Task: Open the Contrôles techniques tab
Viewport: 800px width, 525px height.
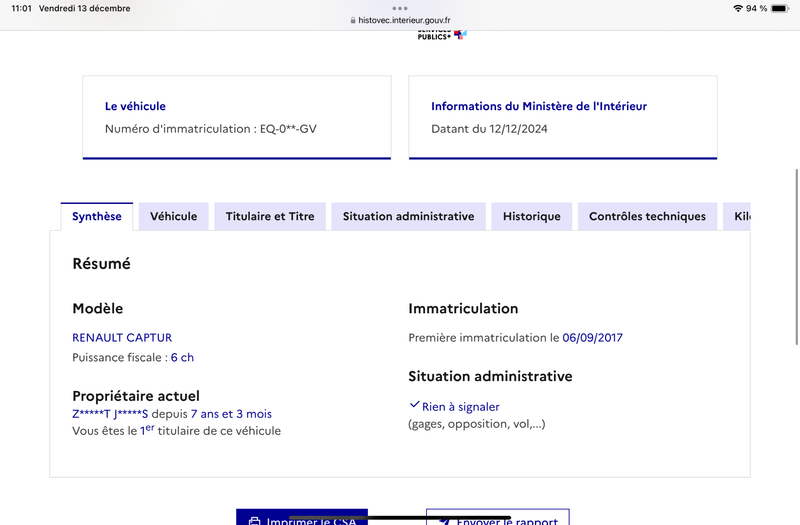Action: 647,216
